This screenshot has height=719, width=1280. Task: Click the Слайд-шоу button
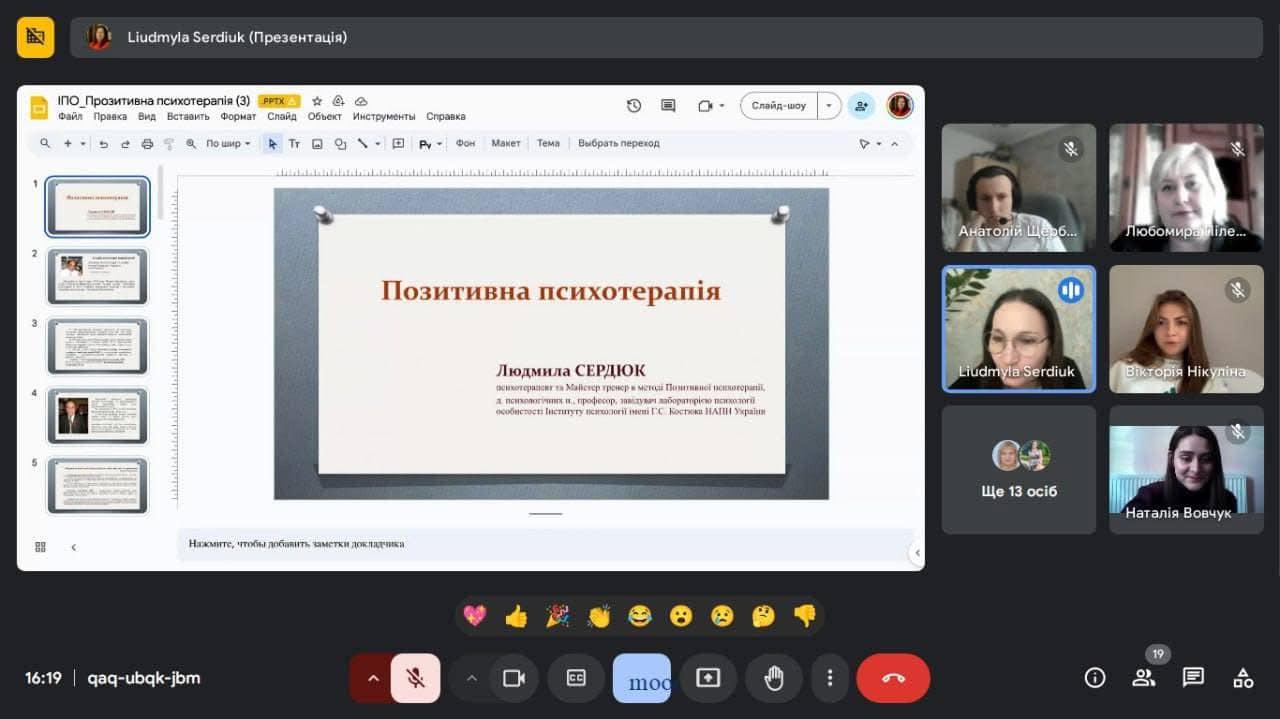tap(778, 106)
